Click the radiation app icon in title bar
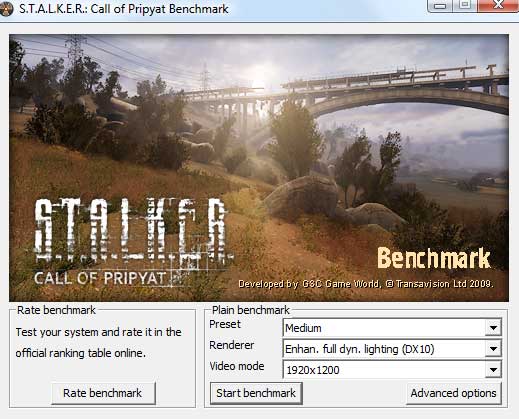 click(6, 9)
